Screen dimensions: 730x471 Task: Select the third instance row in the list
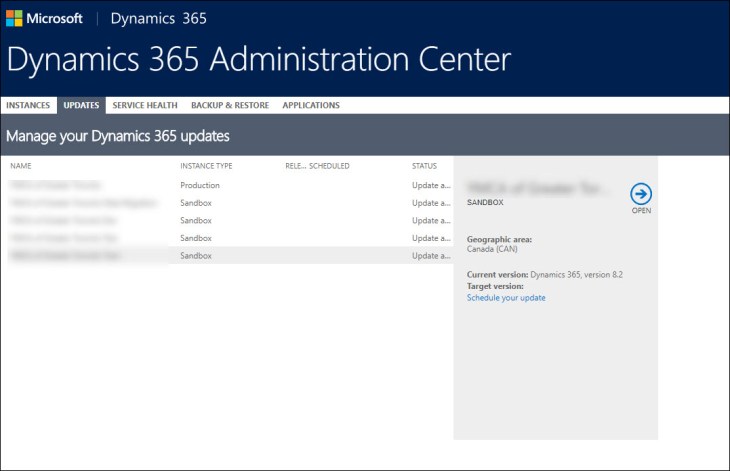[196, 220]
